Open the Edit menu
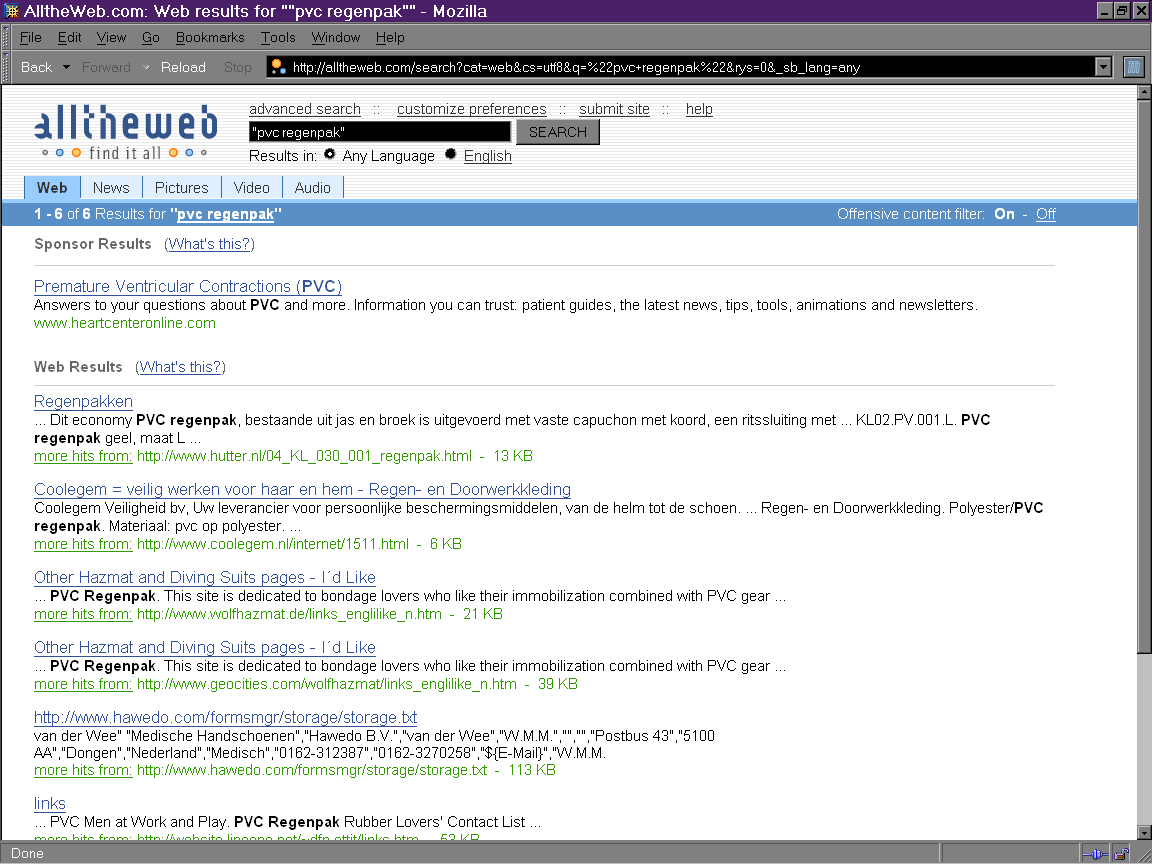Viewport: 1152px width, 864px height. [x=70, y=37]
